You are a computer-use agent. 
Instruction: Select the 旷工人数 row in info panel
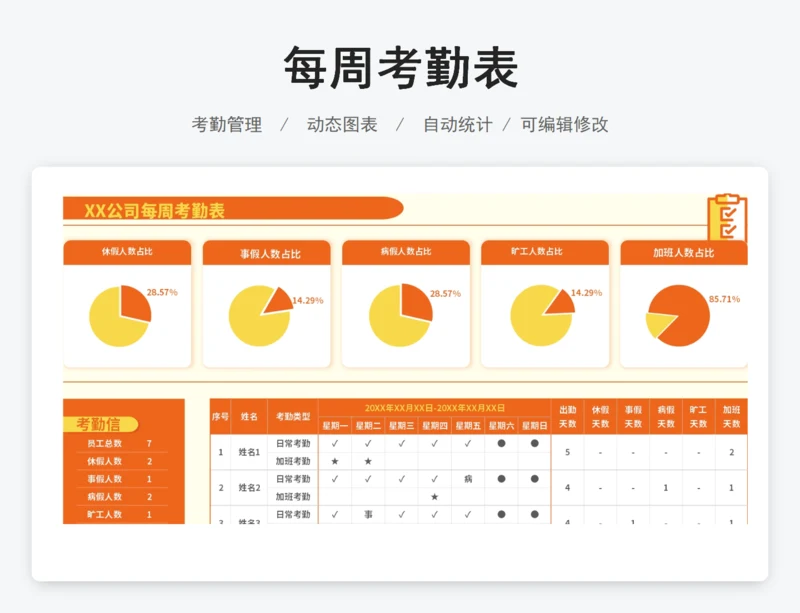click(123, 514)
